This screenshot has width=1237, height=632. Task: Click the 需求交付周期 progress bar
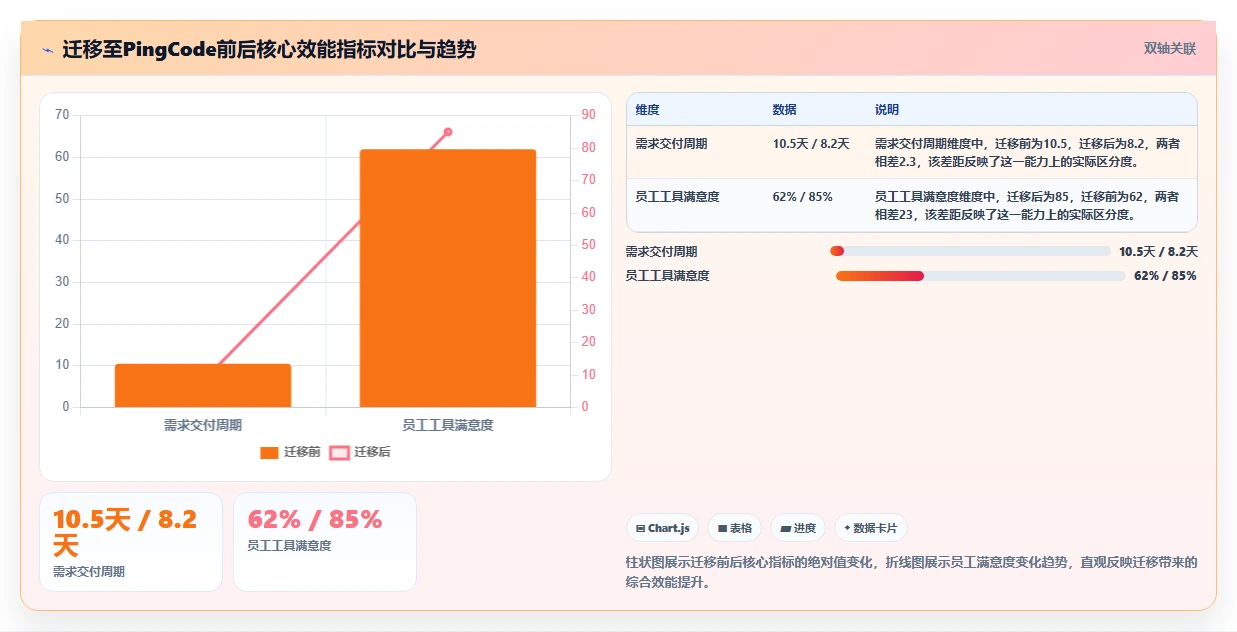click(x=970, y=251)
